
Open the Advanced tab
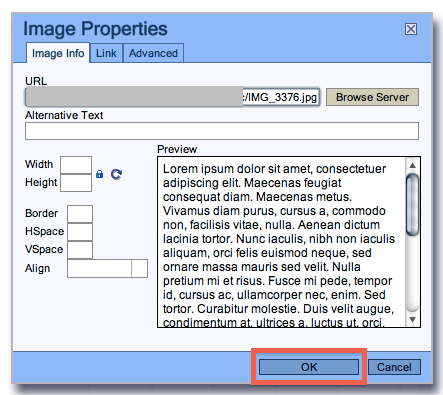(153, 53)
